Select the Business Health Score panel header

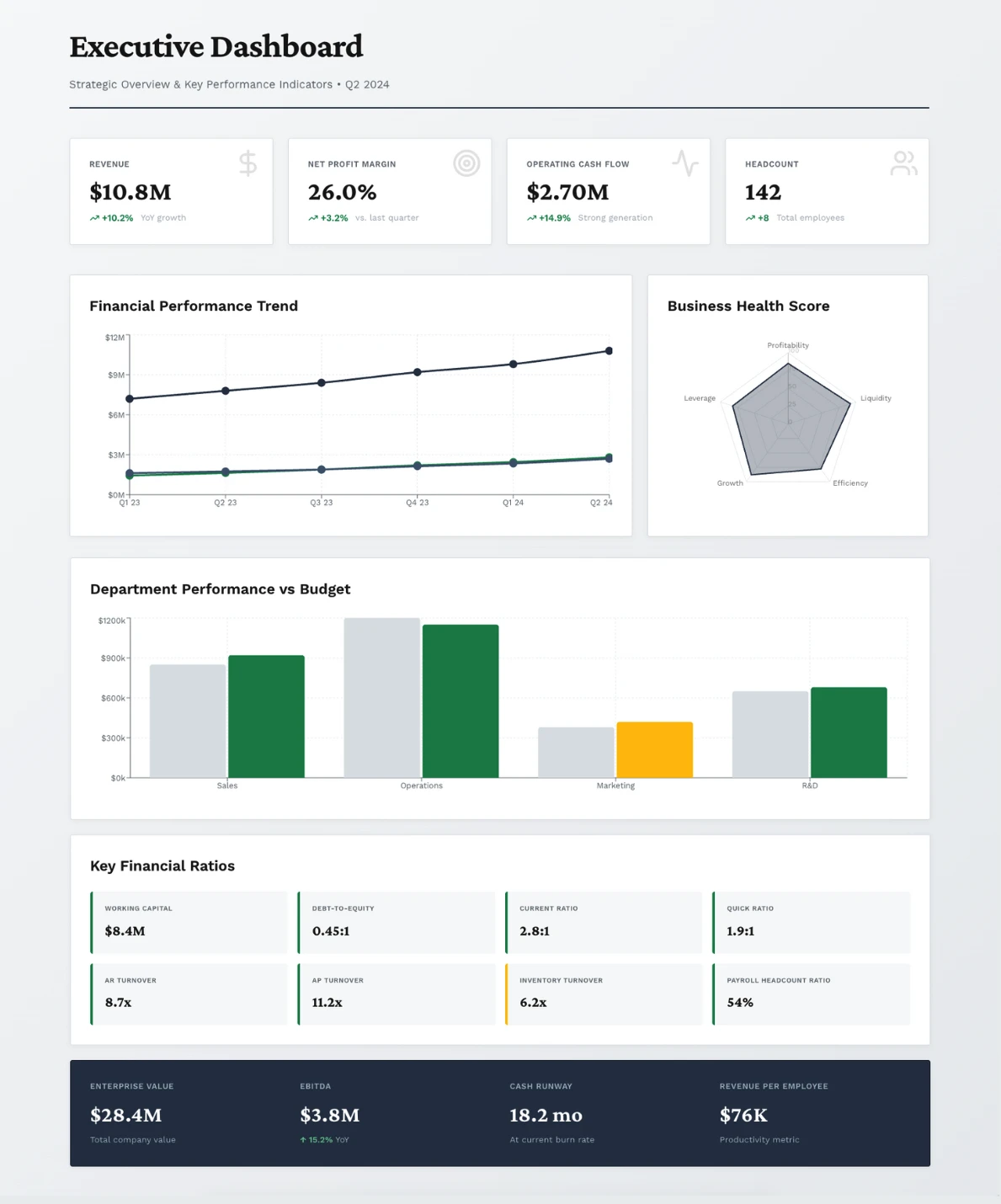click(x=748, y=306)
